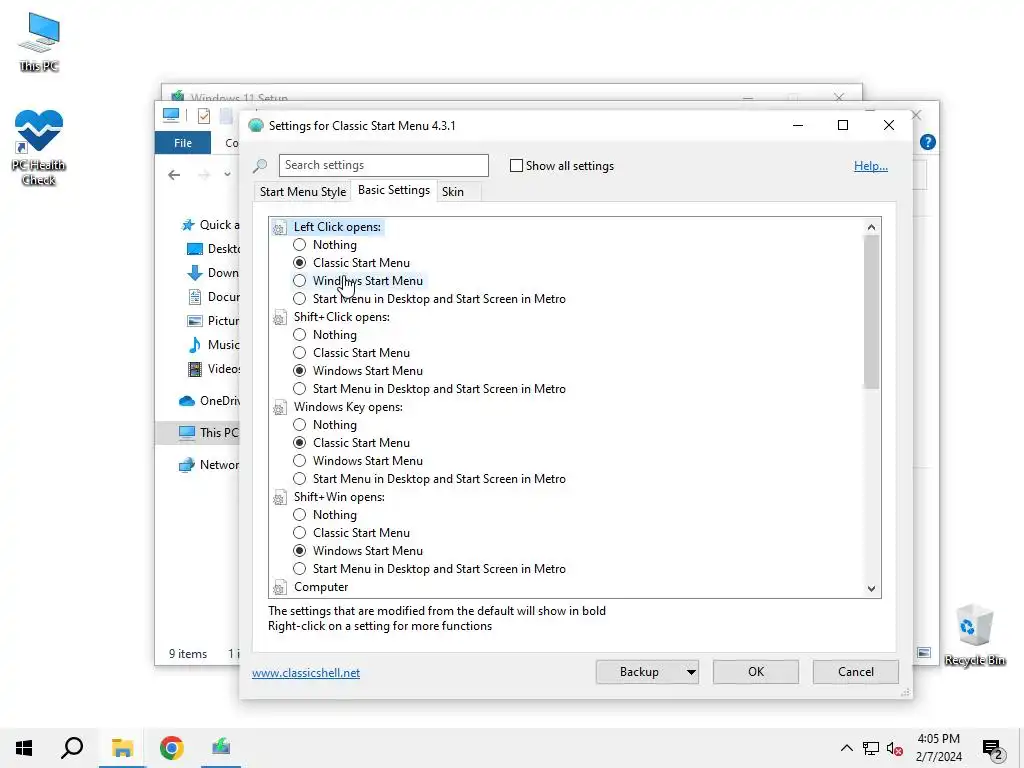Click Cancel button
This screenshot has width=1024, height=768.
click(856, 672)
